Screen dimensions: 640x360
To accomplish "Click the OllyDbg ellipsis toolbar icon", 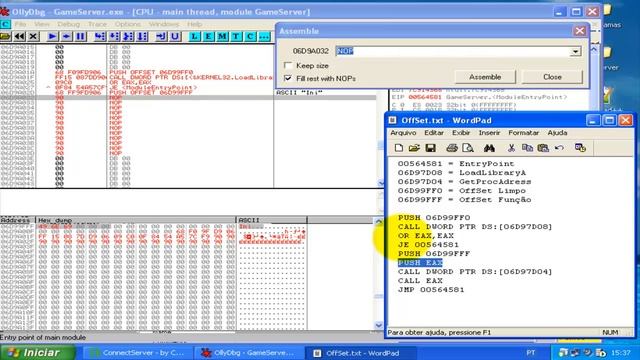I will (264, 36).
